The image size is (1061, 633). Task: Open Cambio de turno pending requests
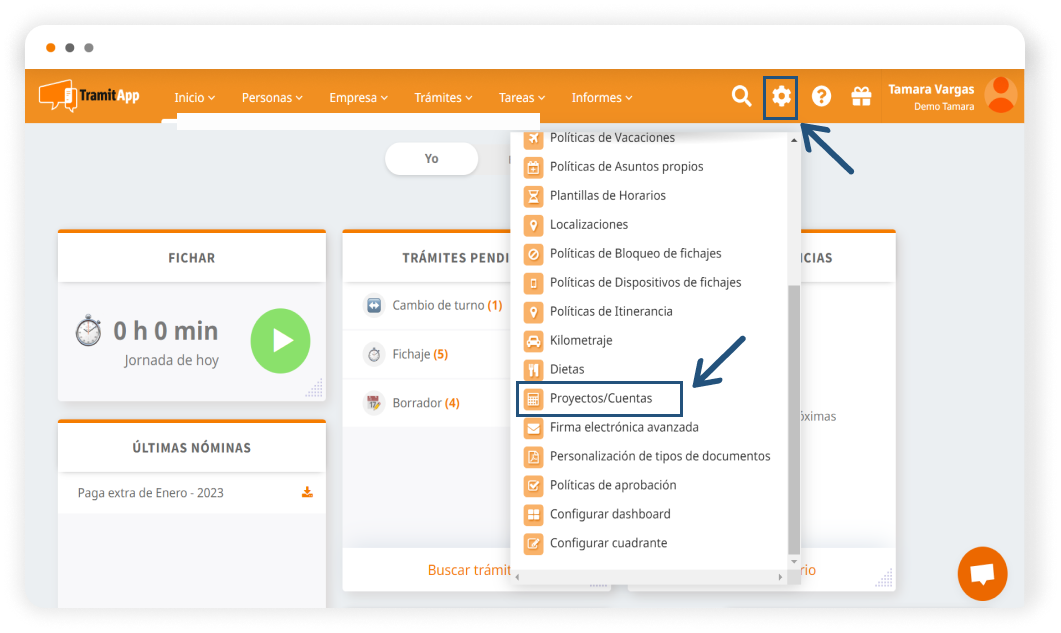[438, 305]
